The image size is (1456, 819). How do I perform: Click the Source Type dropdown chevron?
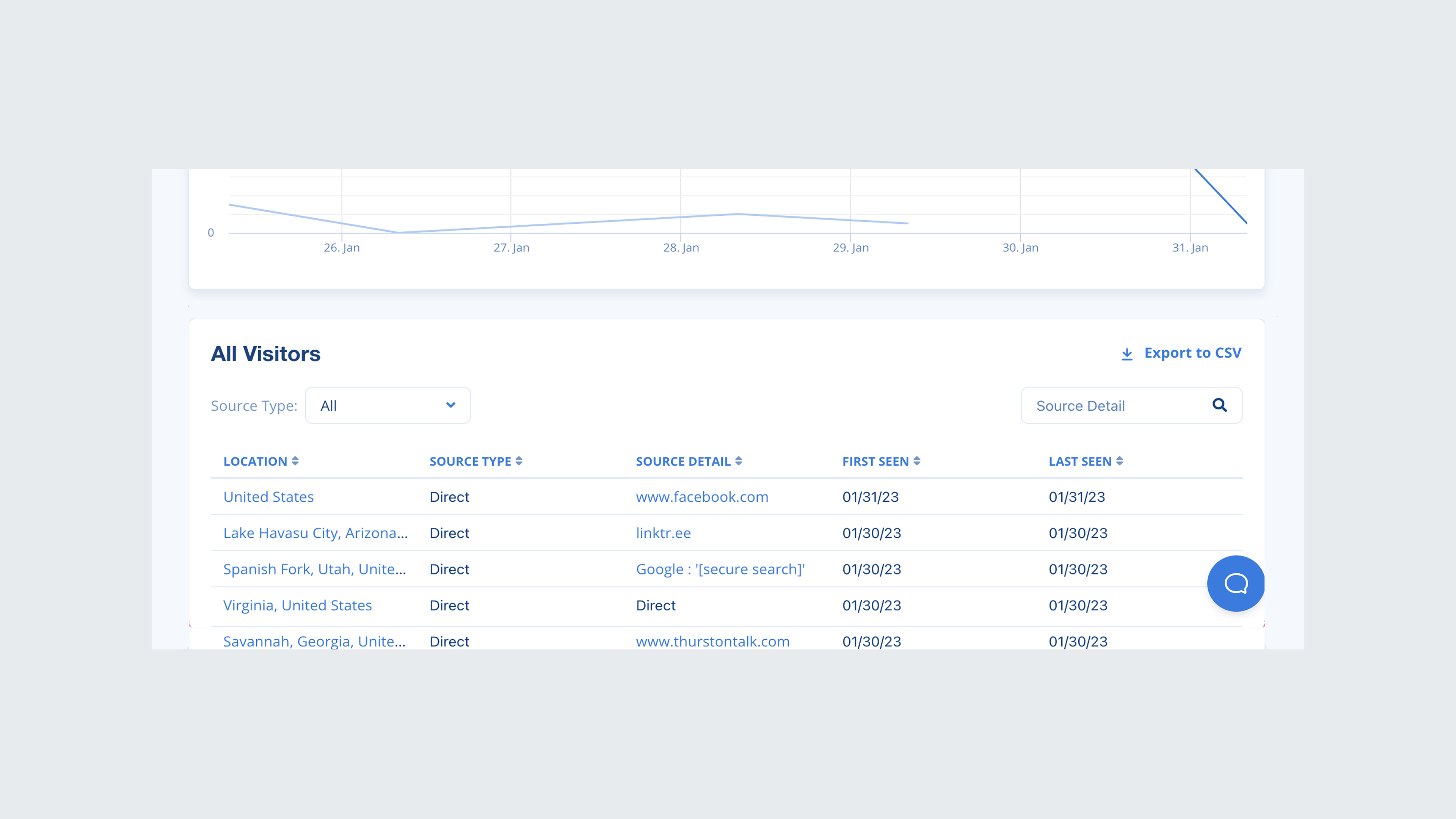450,405
